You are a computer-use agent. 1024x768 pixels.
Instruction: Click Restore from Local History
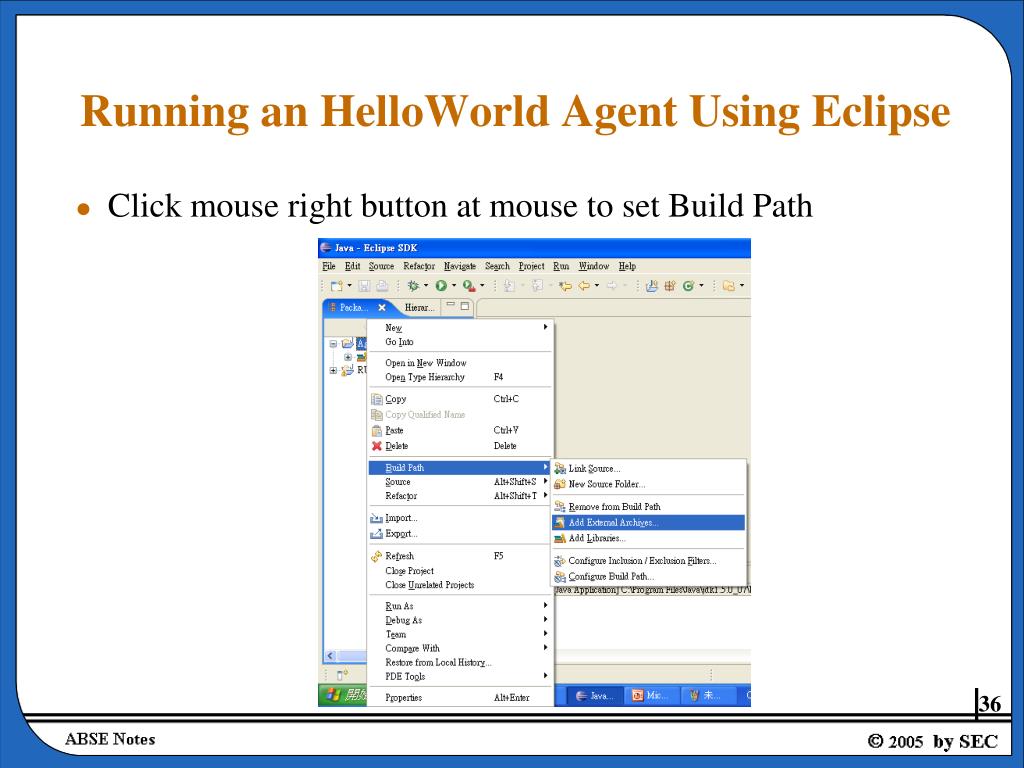pos(460,662)
